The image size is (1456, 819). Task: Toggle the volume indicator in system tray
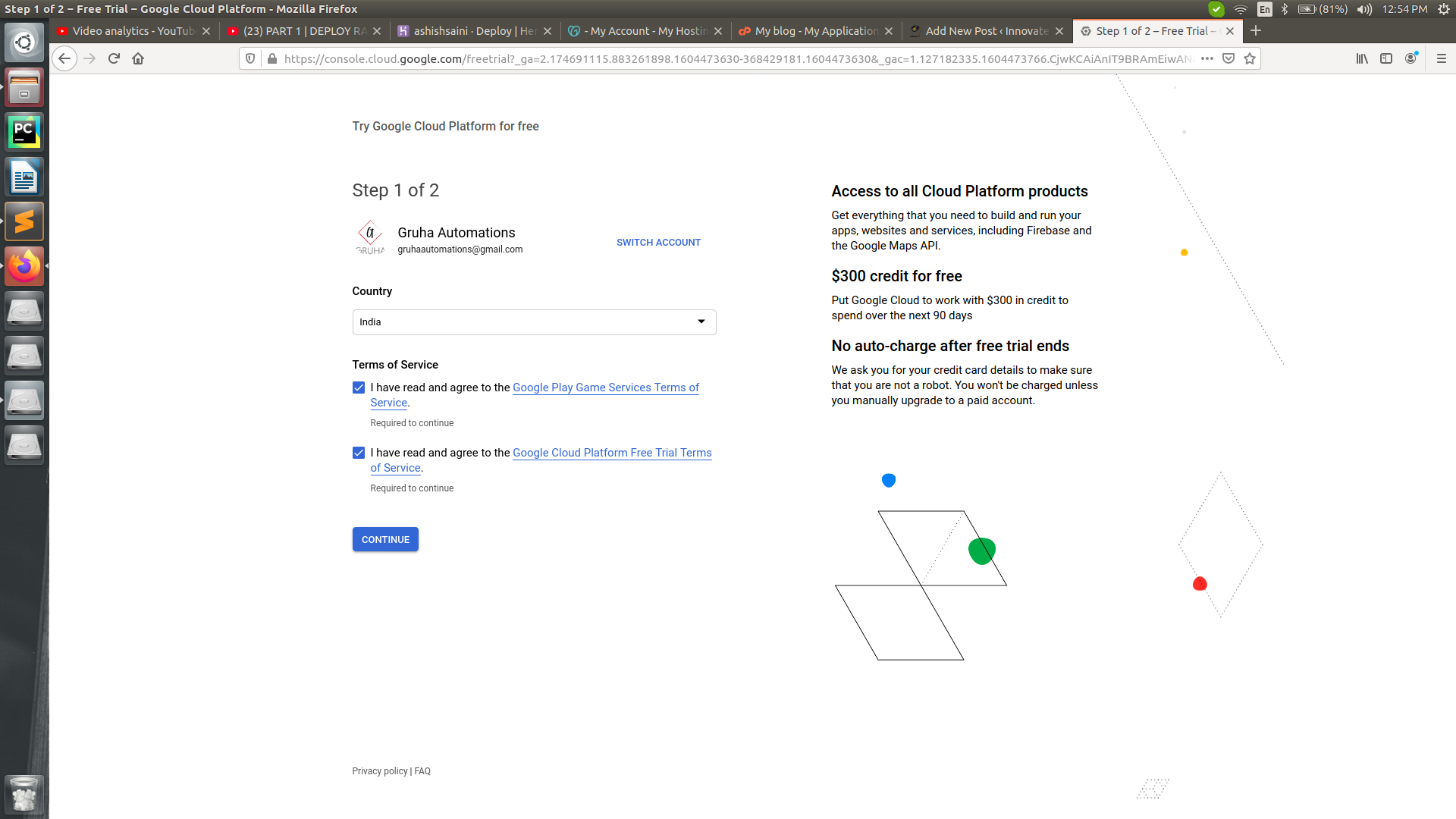[1364, 9]
